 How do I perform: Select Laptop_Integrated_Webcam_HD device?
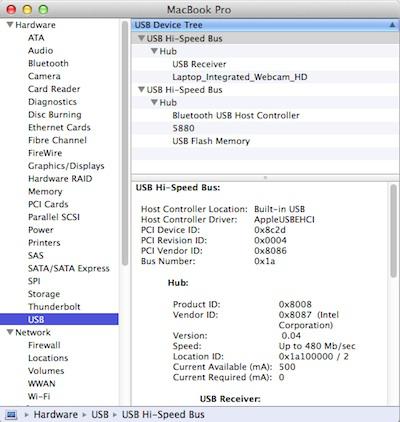tap(240, 77)
